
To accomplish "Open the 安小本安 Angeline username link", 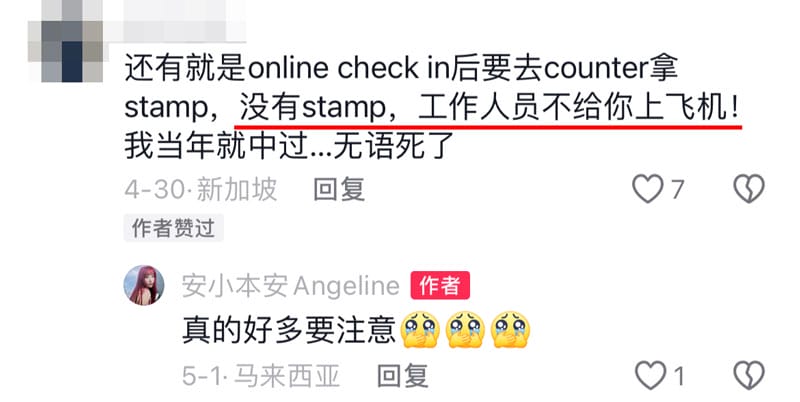I will pos(291,286).
